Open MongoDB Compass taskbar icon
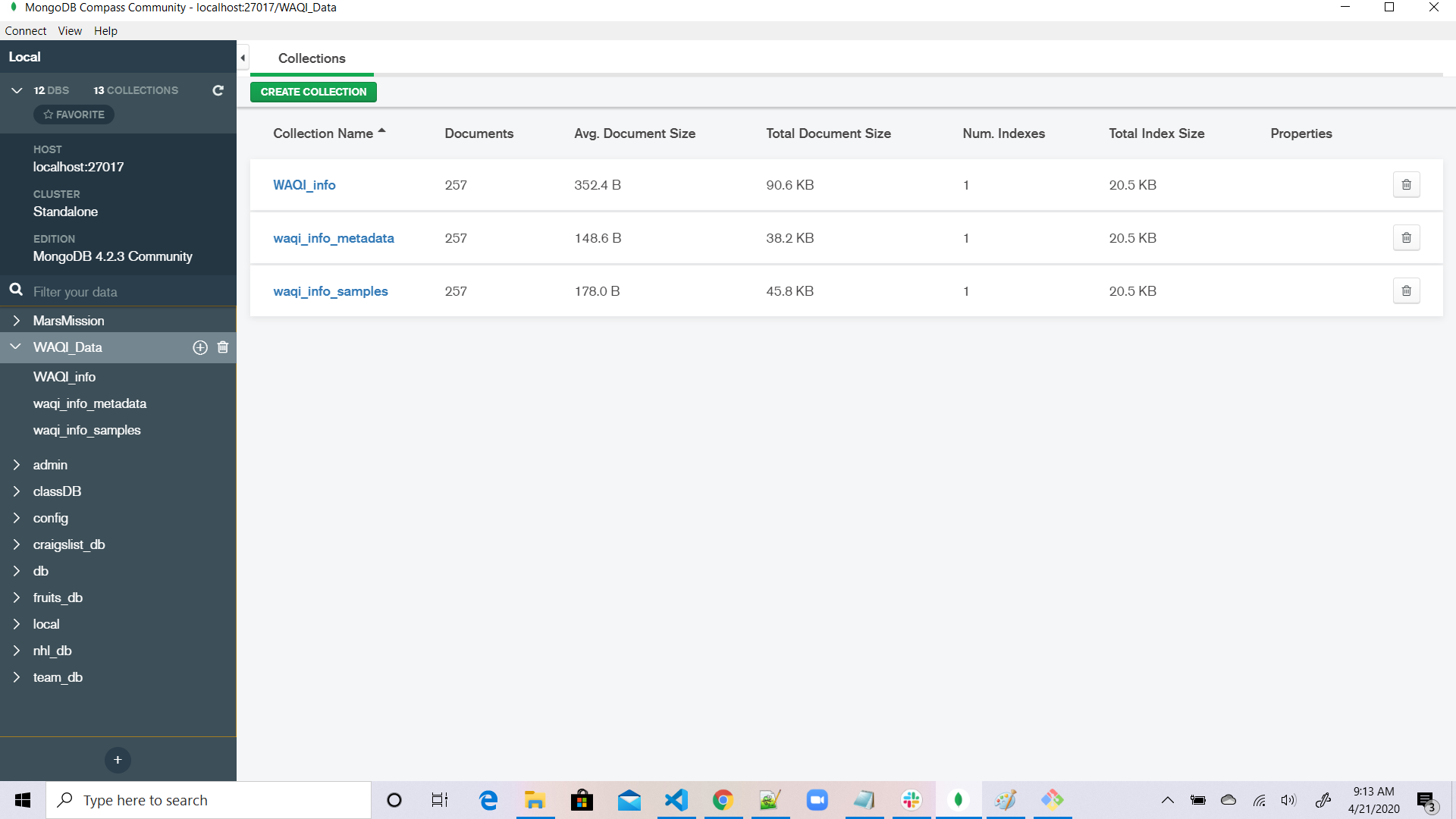1456x819 pixels. click(x=958, y=800)
